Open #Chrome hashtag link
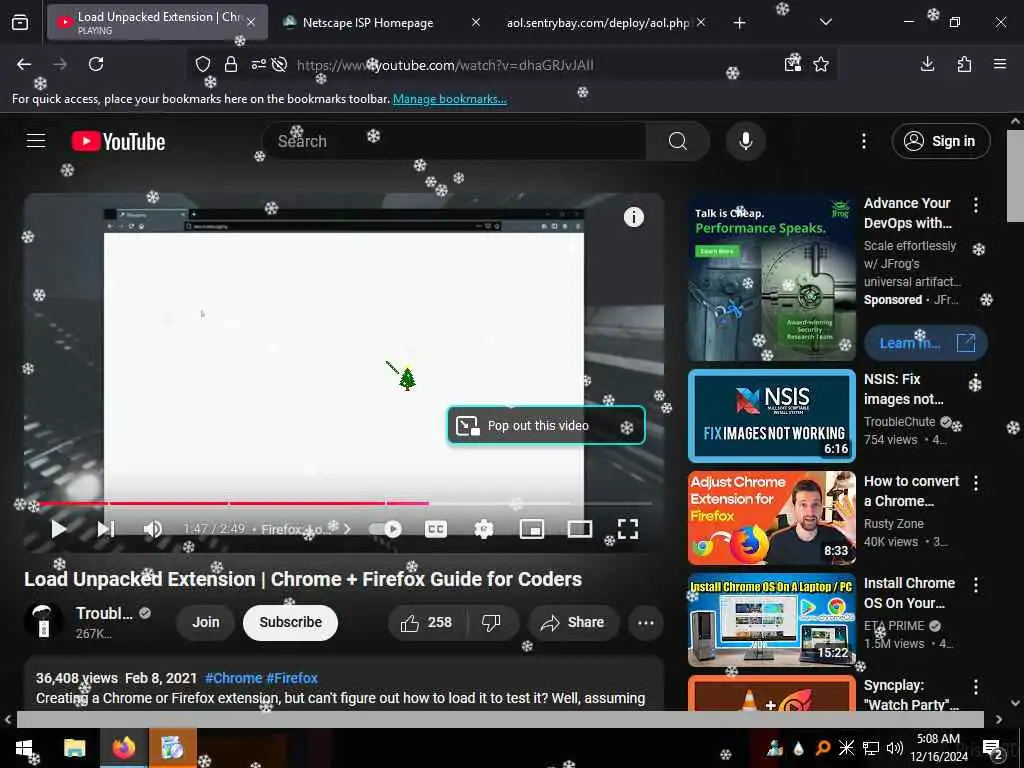1024x768 pixels. coord(233,678)
